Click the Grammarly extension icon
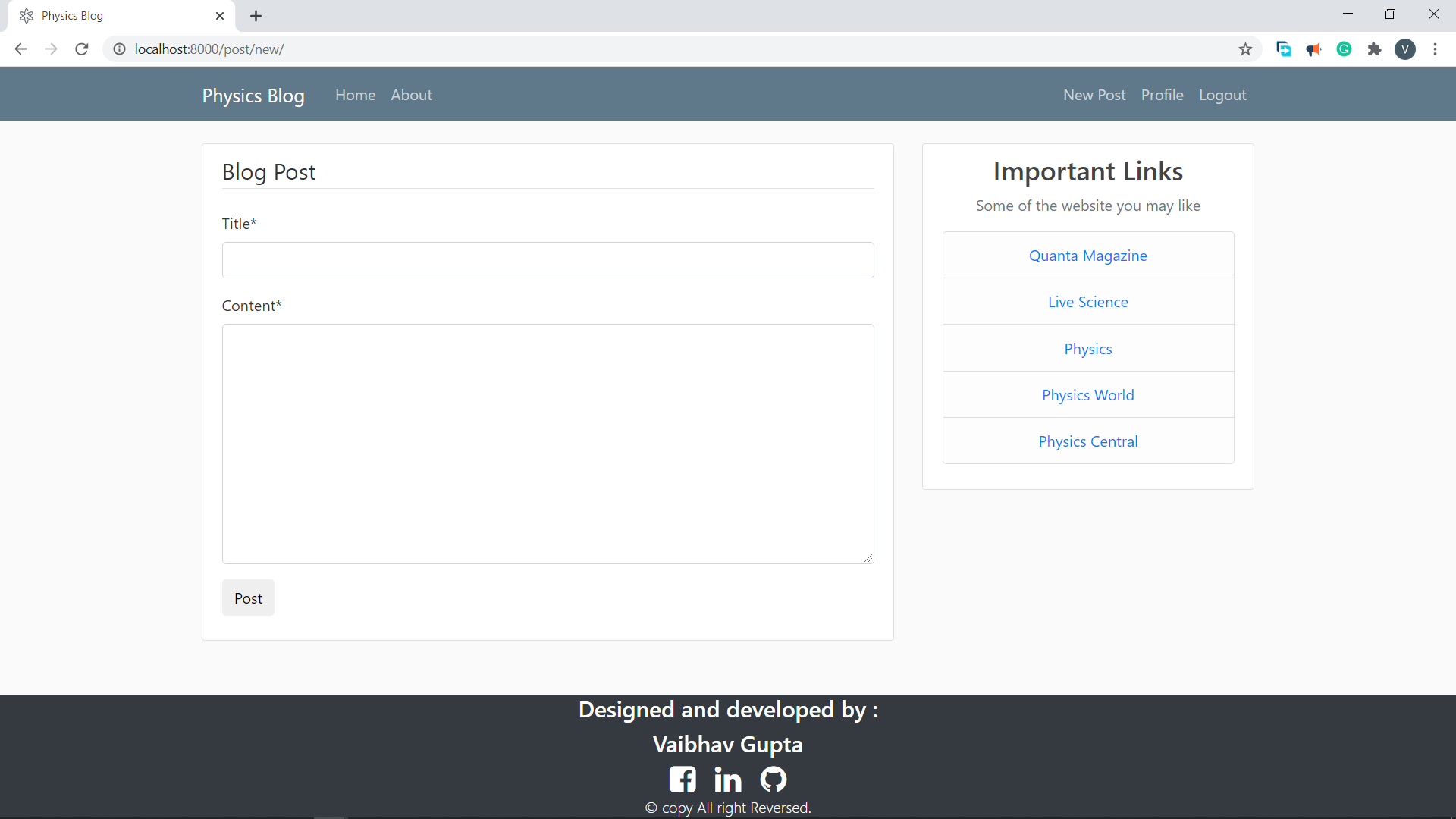The image size is (1456, 819). coord(1344,49)
